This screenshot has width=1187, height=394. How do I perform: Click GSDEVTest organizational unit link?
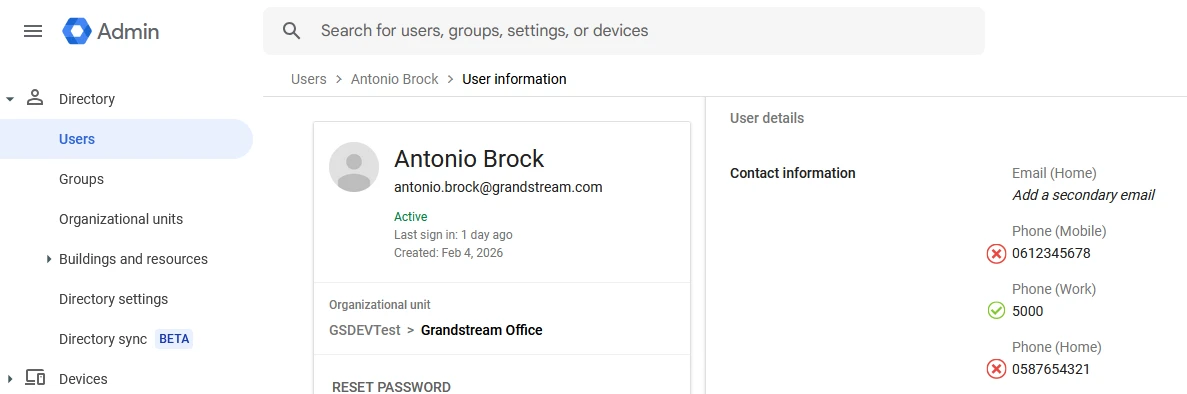point(365,330)
